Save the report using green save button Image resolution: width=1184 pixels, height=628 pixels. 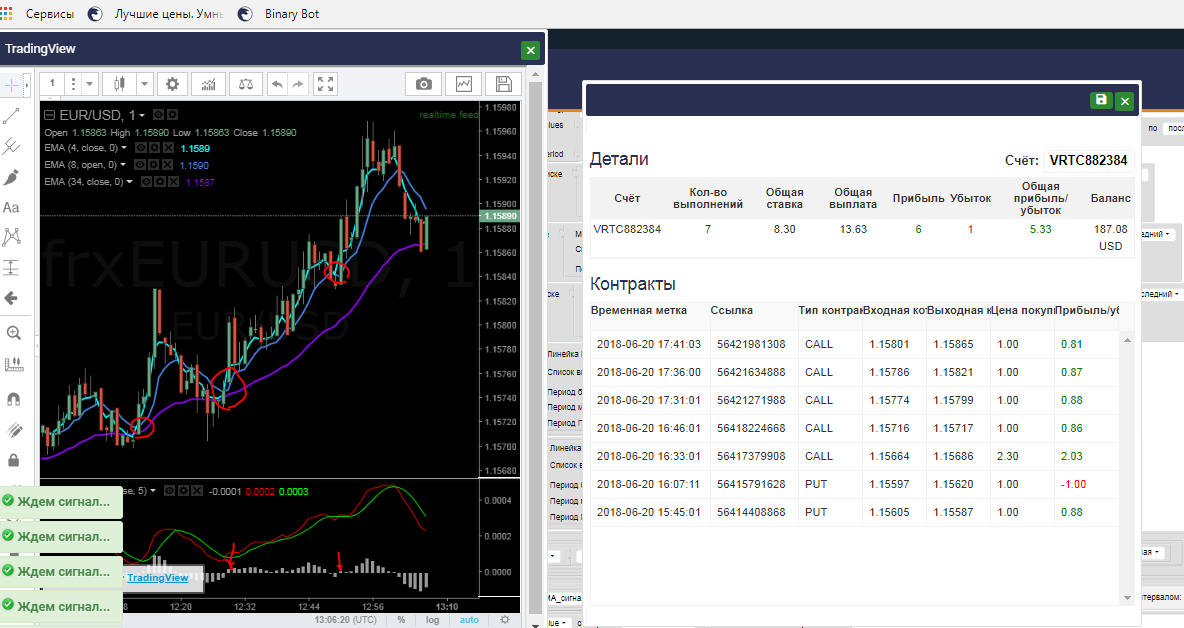pyautogui.click(x=1101, y=100)
